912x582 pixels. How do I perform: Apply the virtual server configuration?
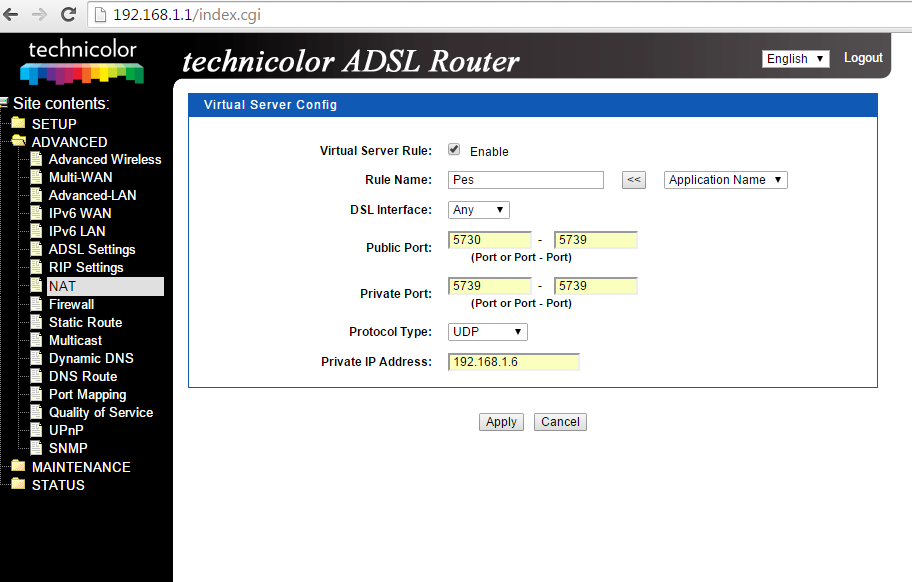501,422
